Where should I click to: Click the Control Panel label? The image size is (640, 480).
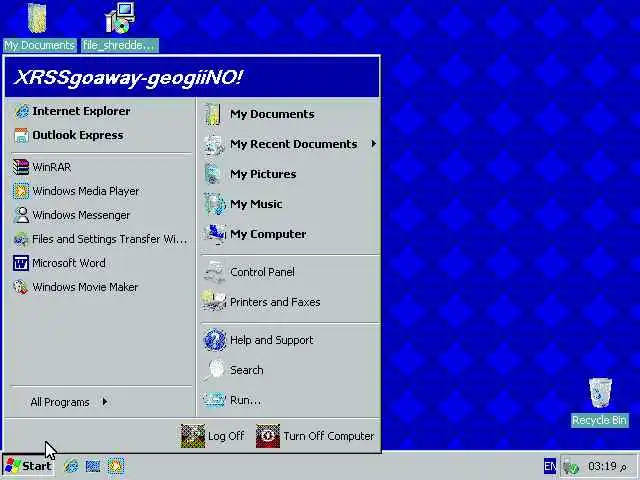tap(262, 272)
